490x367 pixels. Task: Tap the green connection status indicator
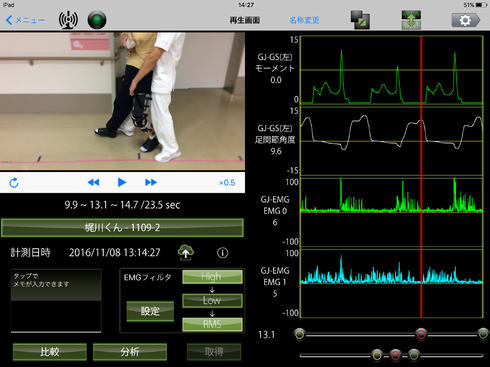click(x=97, y=20)
